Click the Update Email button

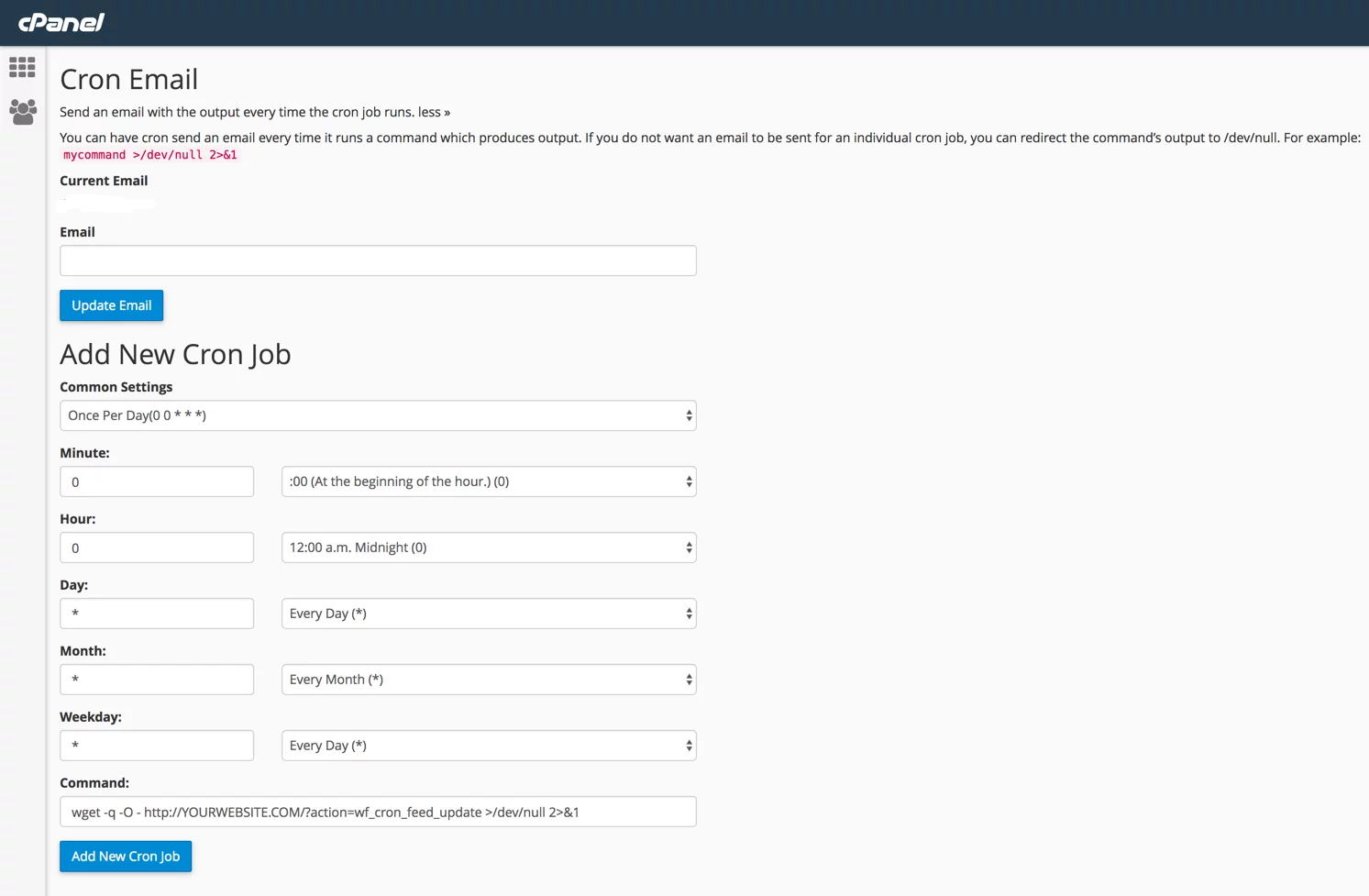[111, 304]
